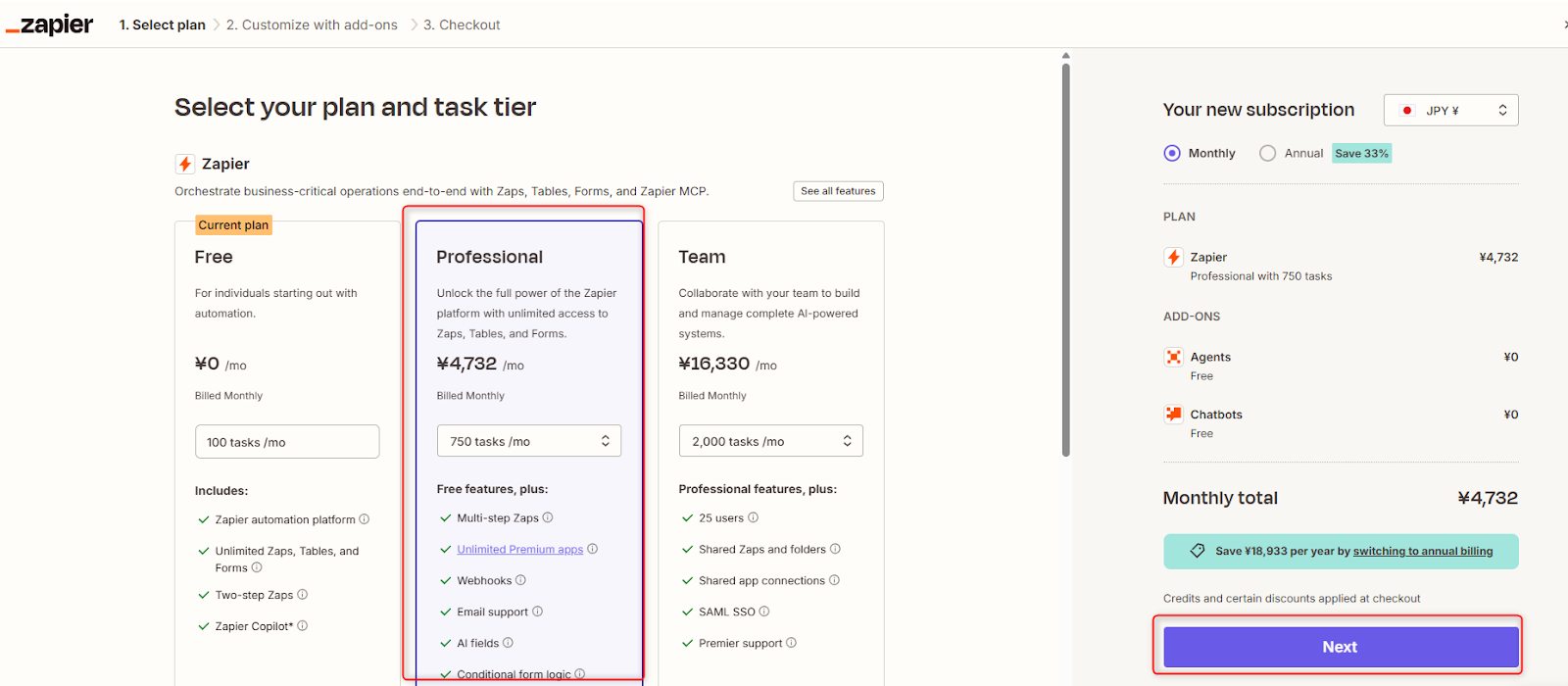Click info icon next to Shared Zaps and folders
Screen dimensions: 1568x686
pyautogui.click(x=836, y=549)
